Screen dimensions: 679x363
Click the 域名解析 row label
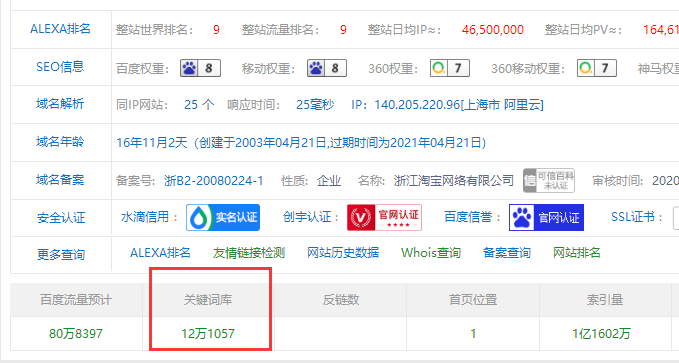tap(60, 104)
